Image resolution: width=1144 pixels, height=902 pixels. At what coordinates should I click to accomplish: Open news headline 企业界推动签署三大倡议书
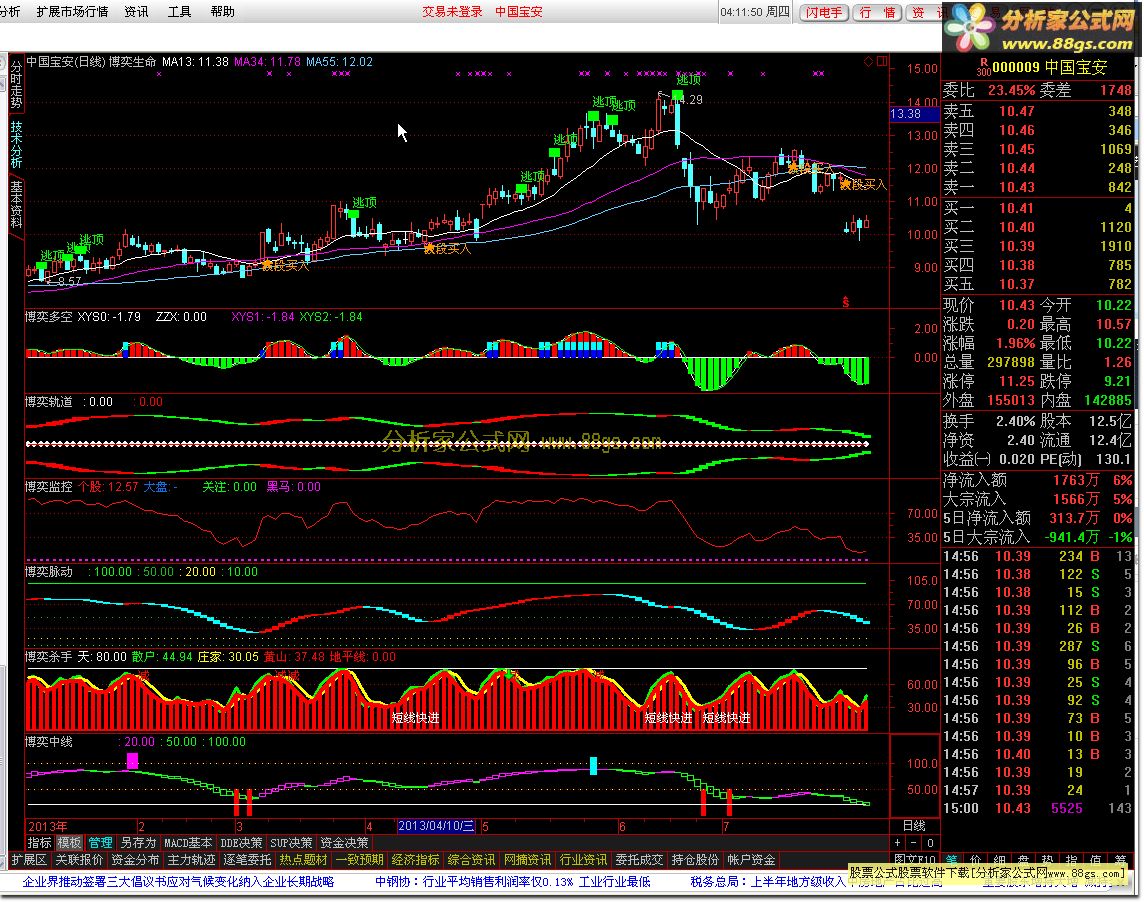[x=178, y=882]
